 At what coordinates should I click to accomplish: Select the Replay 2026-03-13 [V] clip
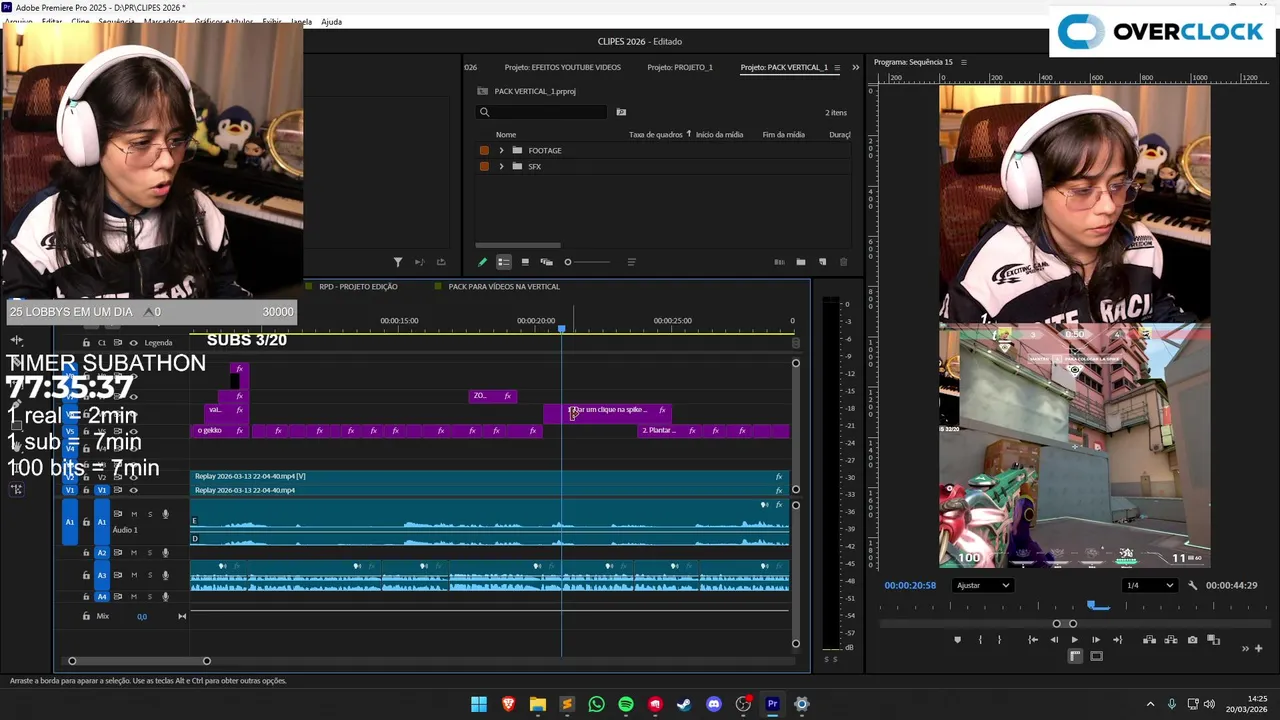[490, 476]
